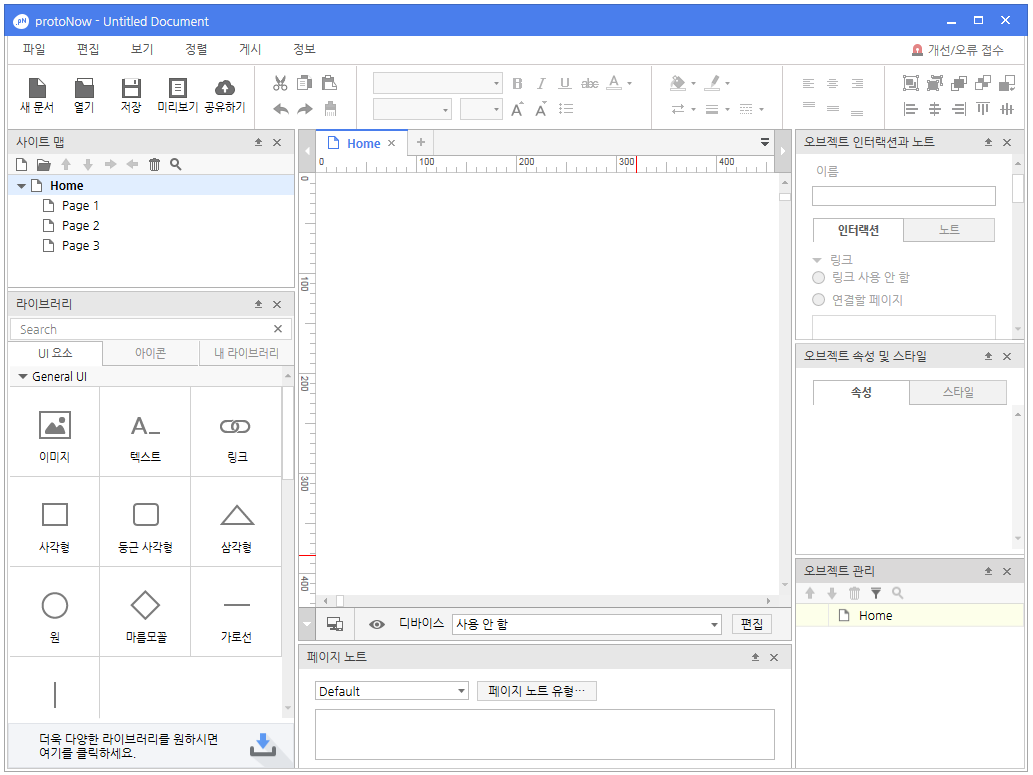1033x775 pixels.
Task: Click the download library icon
Action: coord(263,745)
